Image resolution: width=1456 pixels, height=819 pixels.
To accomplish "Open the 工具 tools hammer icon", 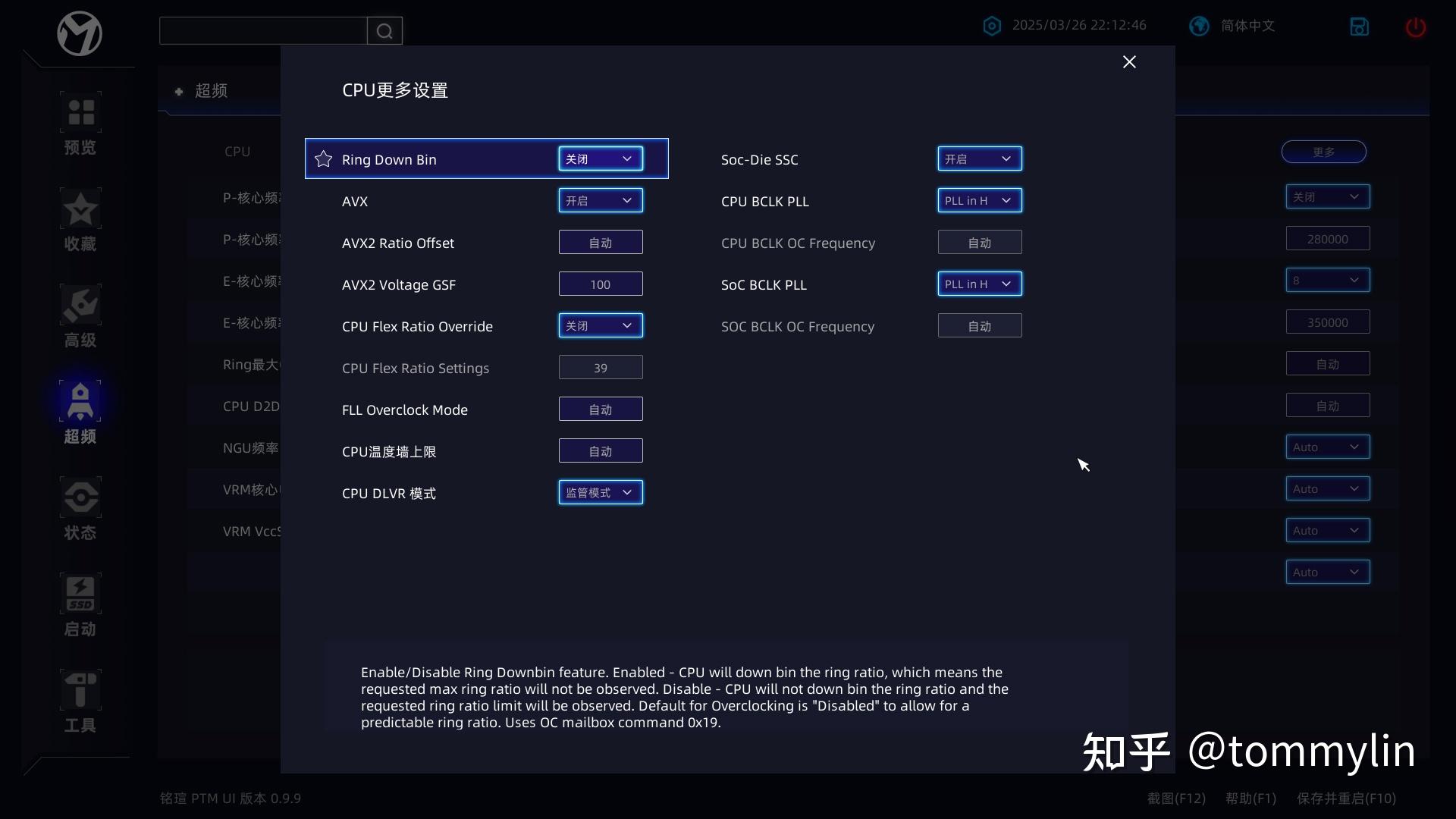I will pyautogui.click(x=80, y=691).
